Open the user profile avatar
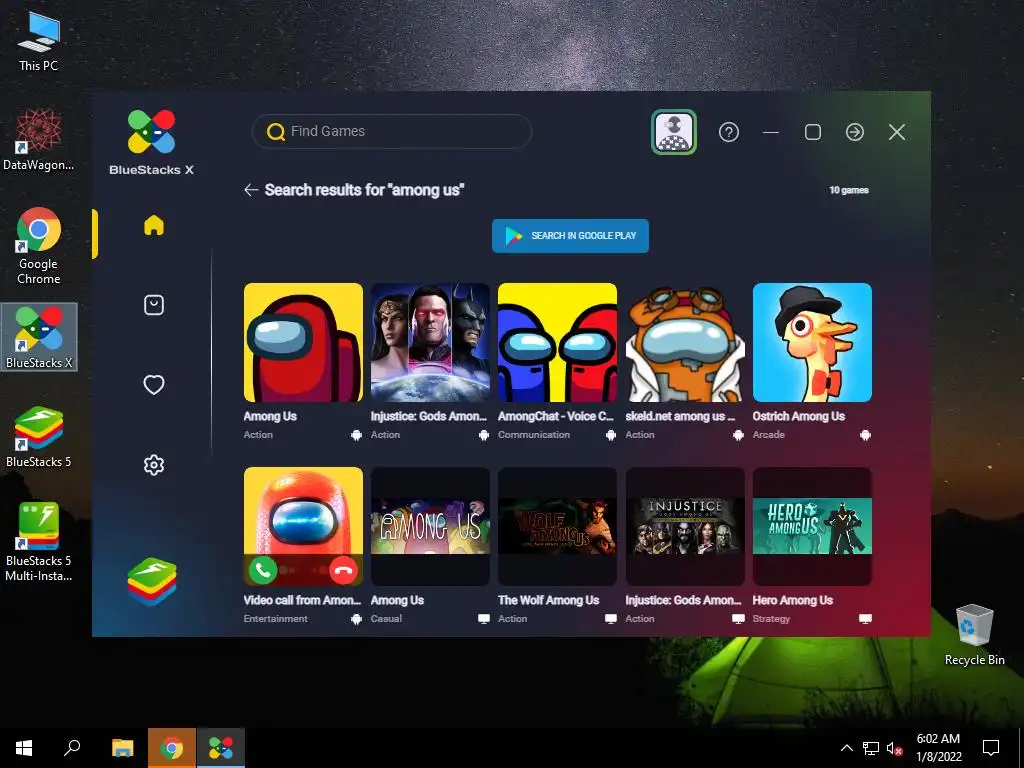 pos(674,133)
